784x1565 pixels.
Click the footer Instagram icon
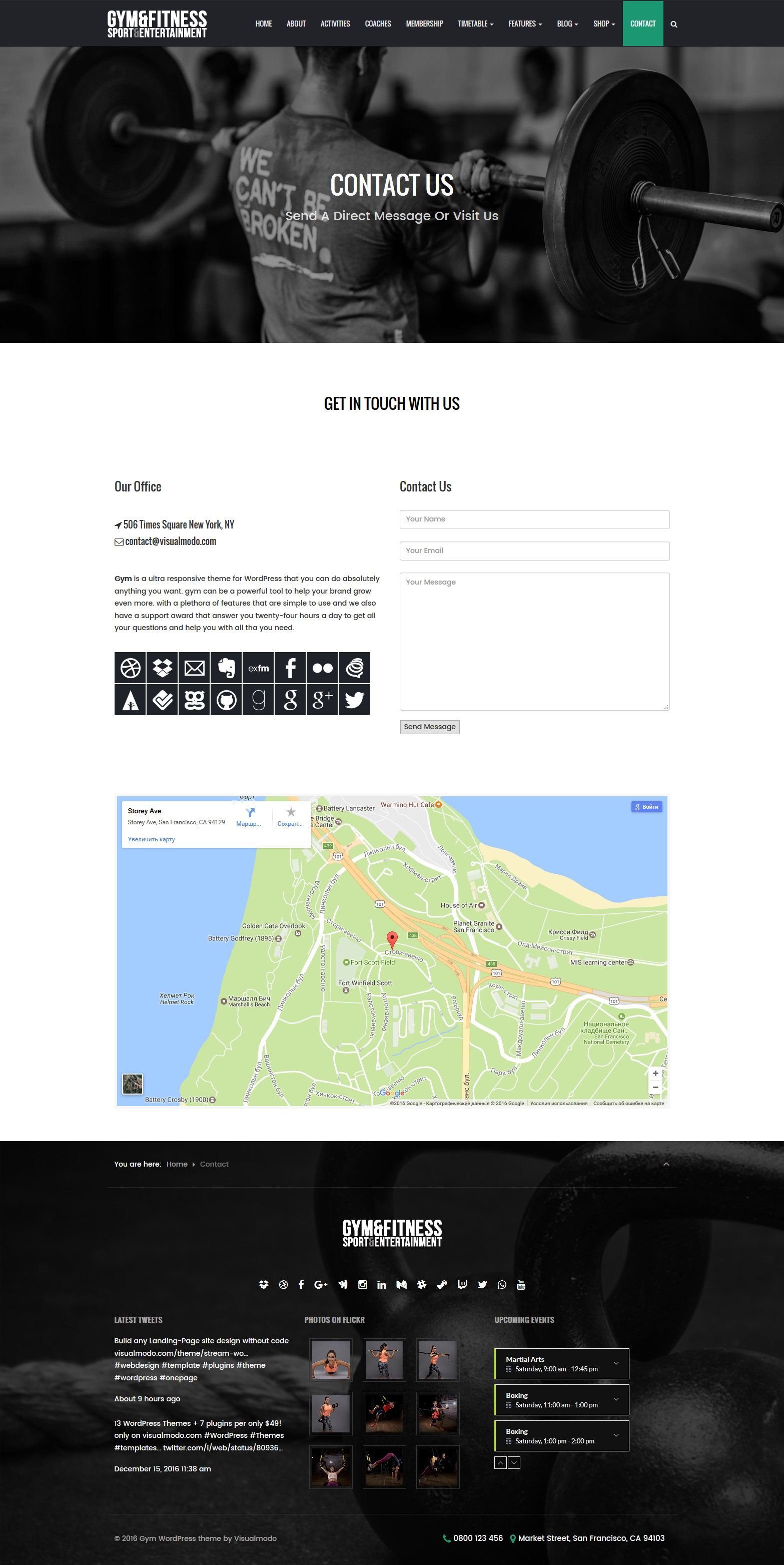[x=363, y=1284]
